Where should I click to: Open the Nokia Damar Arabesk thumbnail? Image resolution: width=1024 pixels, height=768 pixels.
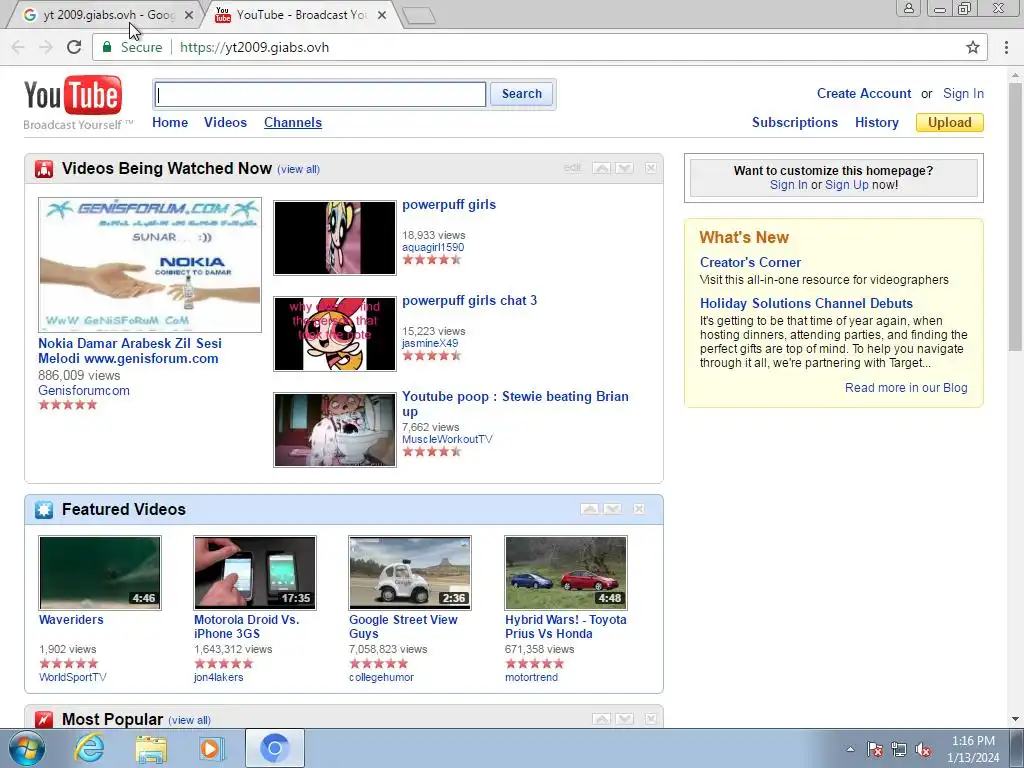(x=150, y=265)
